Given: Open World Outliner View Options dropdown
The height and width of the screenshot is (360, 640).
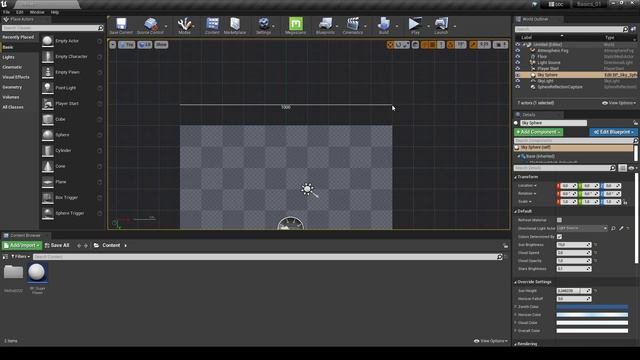Looking at the screenshot, I should point(619,103).
